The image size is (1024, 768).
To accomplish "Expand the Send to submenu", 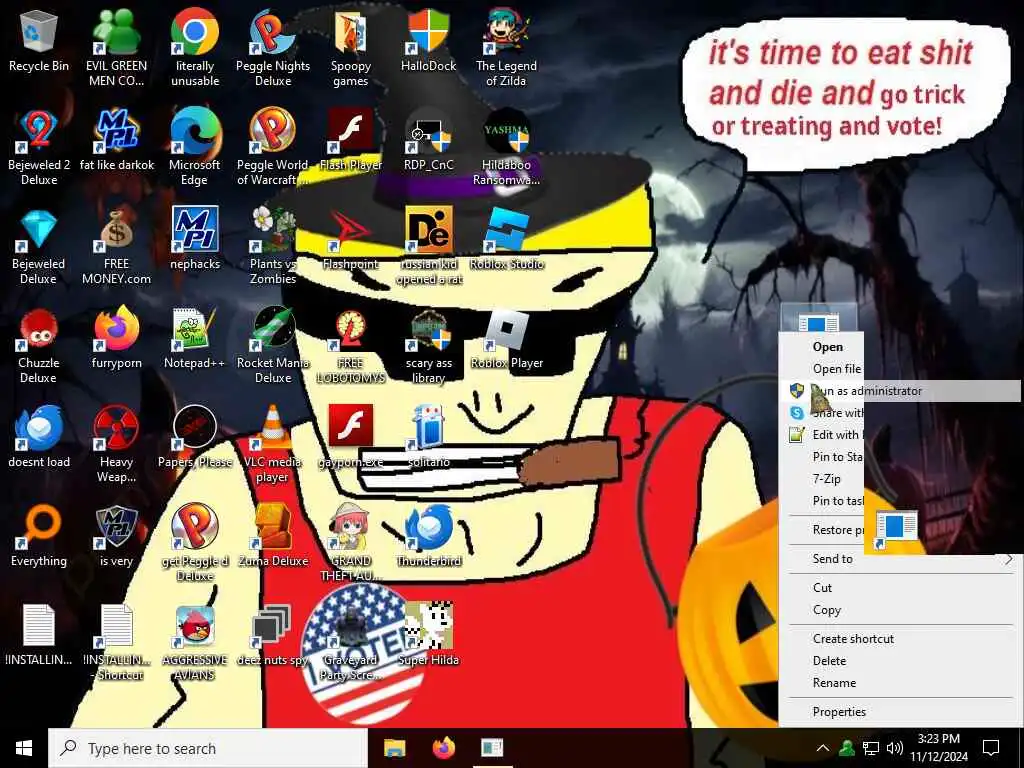I will [900, 558].
